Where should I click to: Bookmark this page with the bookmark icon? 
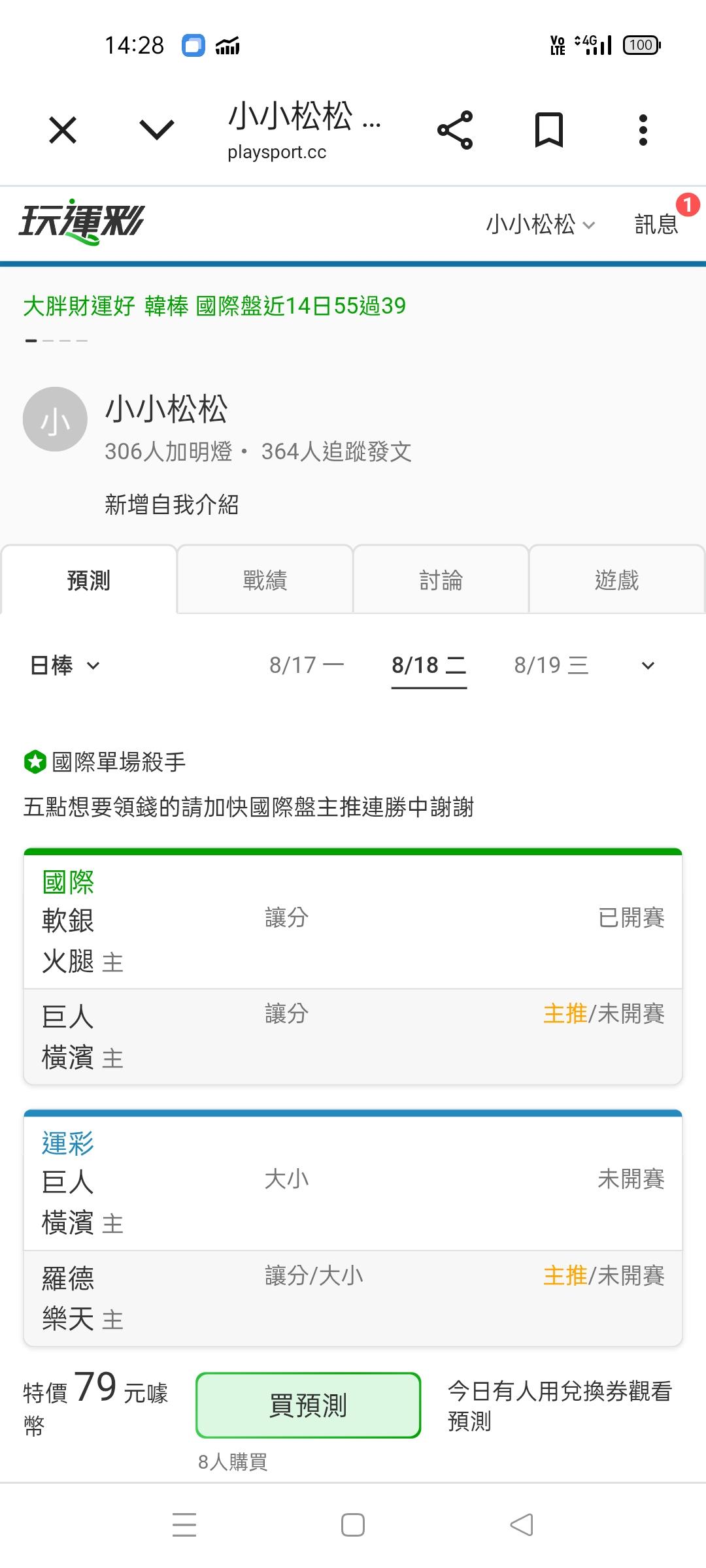tap(549, 130)
